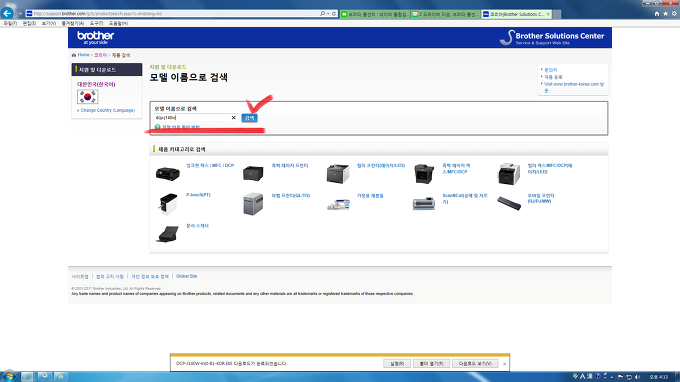Open the Global Site footer link
This screenshot has height=382, width=680.
pyautogui.click(x=186, y=276)
